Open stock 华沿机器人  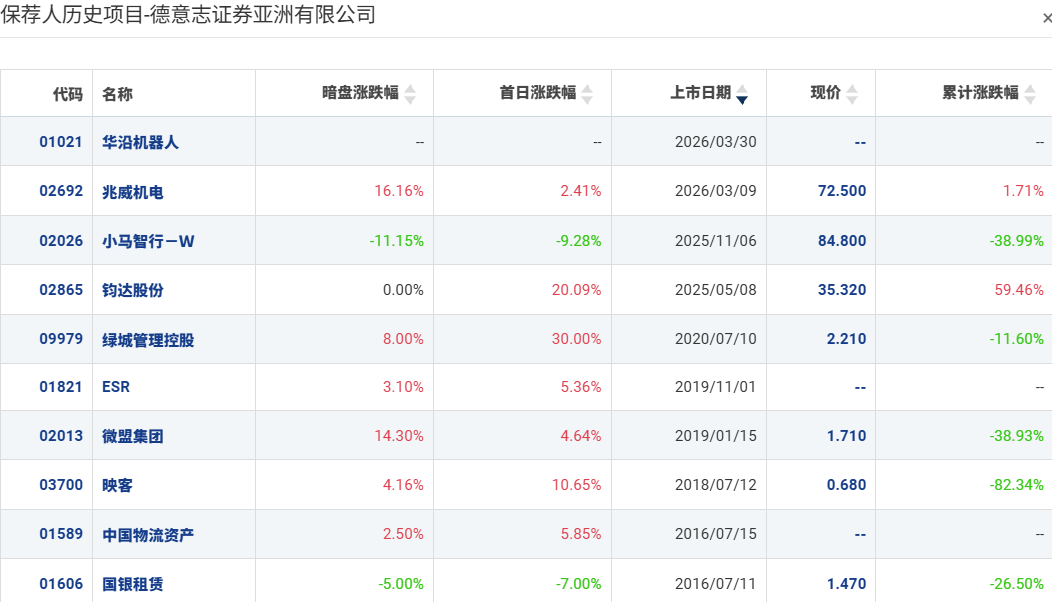coord(140,142)
